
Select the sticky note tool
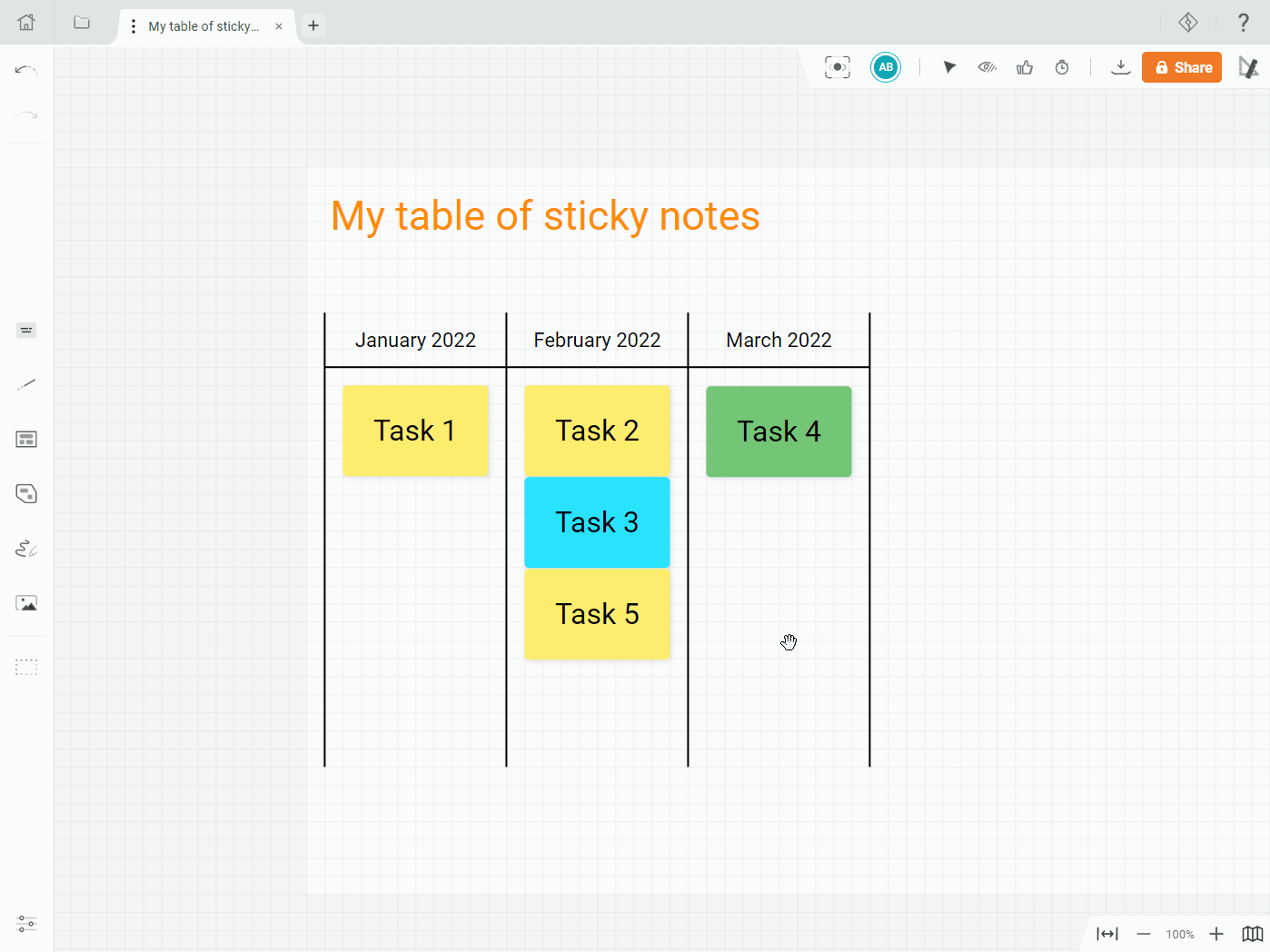pyautogui.click(x=26, y=331)
